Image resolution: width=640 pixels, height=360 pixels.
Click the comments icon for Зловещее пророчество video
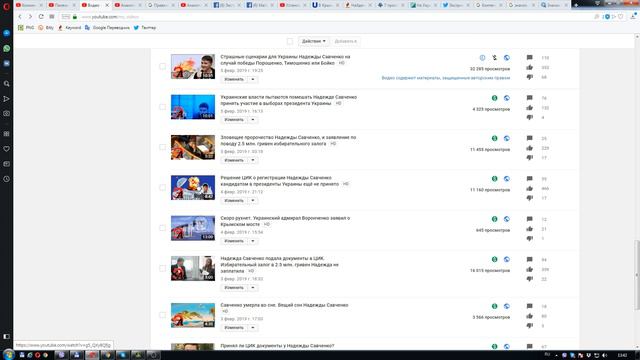pyautogui.click(x=529, y=138)
